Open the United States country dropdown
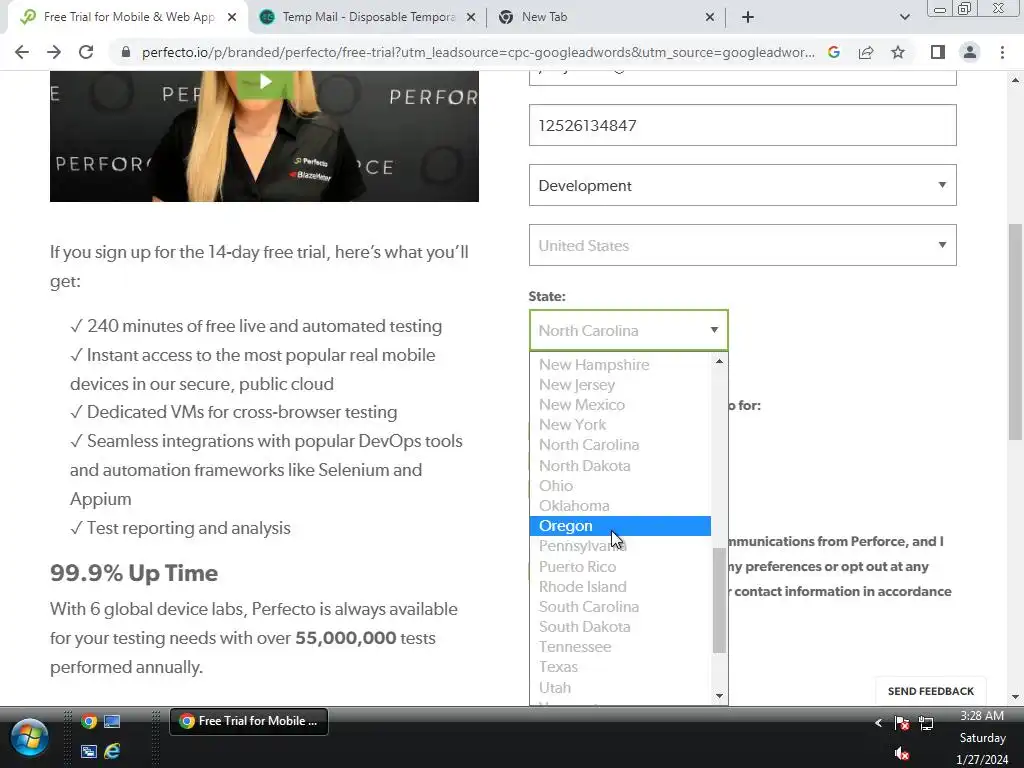This screenshot has width=1024, height=768. pyautogui.click(x=743, y=246)
